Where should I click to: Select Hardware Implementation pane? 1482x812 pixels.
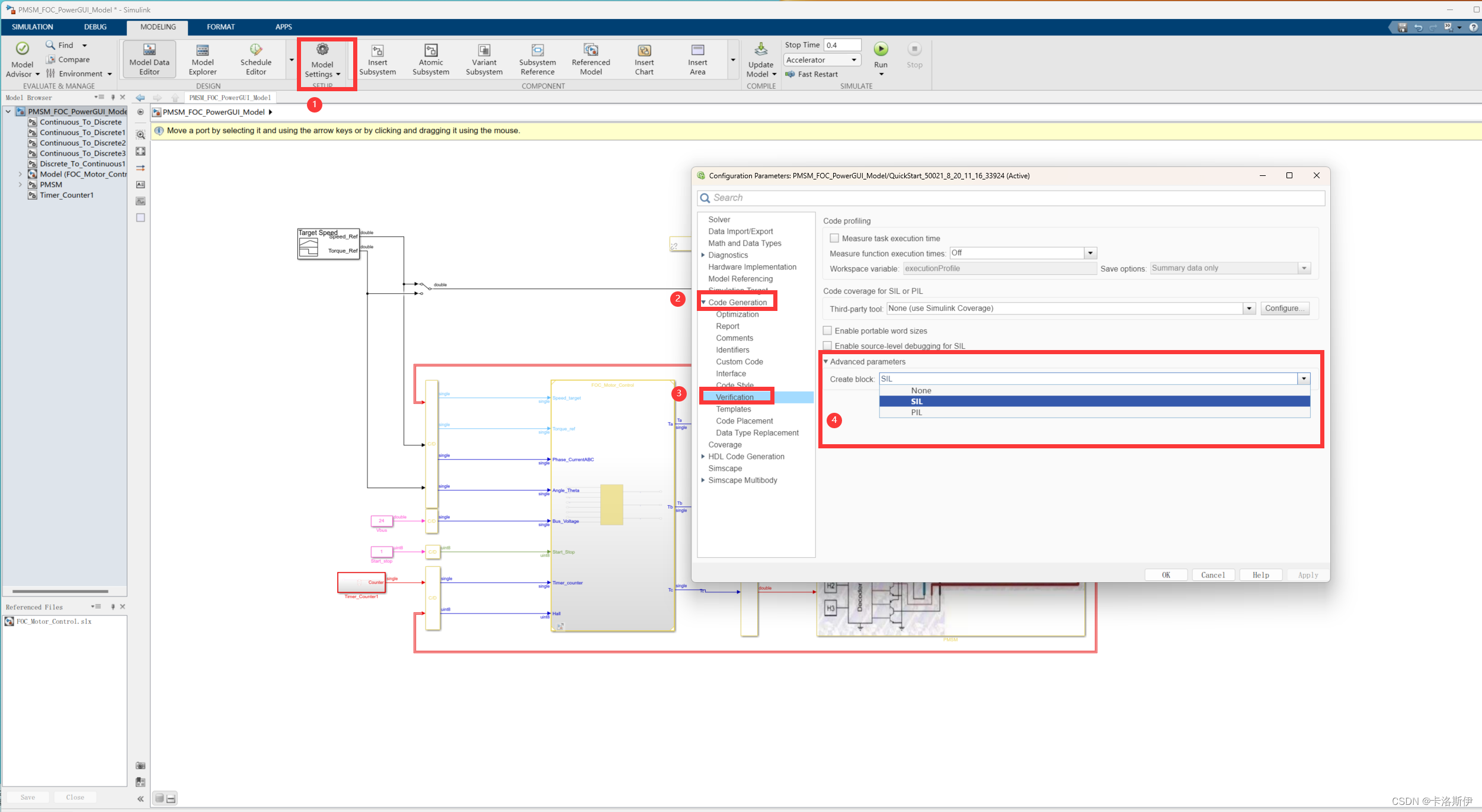point(752,267)
